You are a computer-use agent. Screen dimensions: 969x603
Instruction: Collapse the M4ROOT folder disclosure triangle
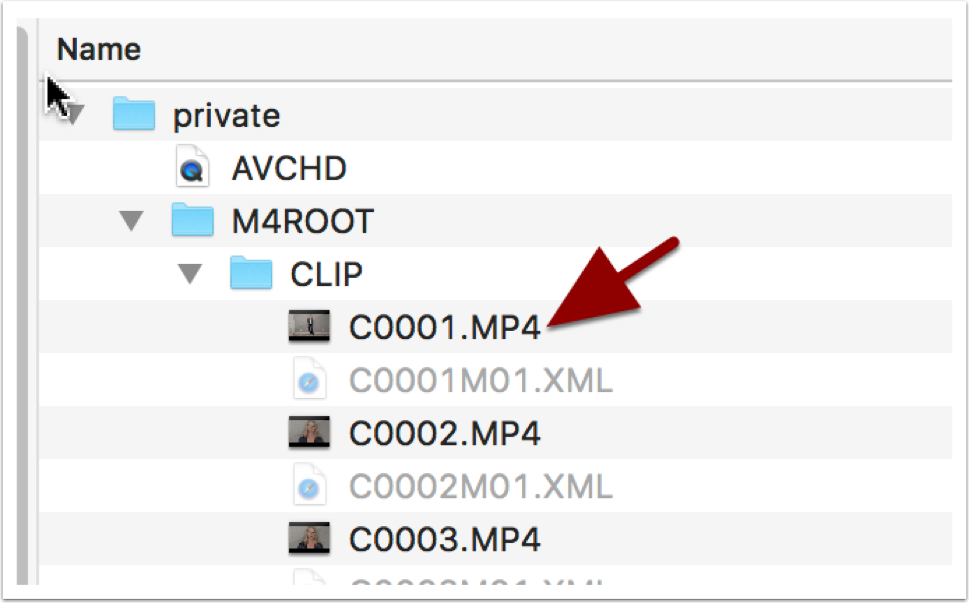click(x=131, y=221)
